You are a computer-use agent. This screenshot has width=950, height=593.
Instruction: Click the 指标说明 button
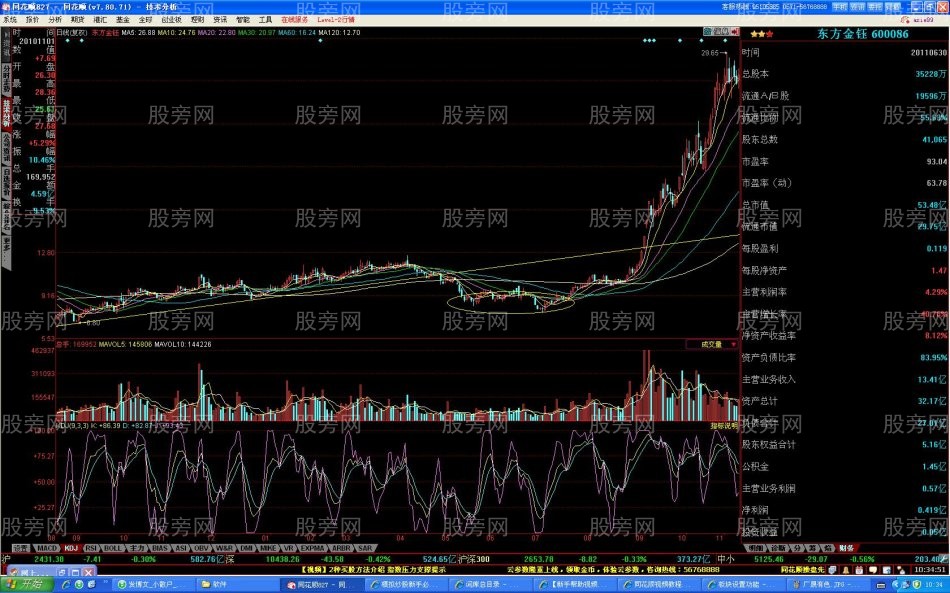(724, 425)
